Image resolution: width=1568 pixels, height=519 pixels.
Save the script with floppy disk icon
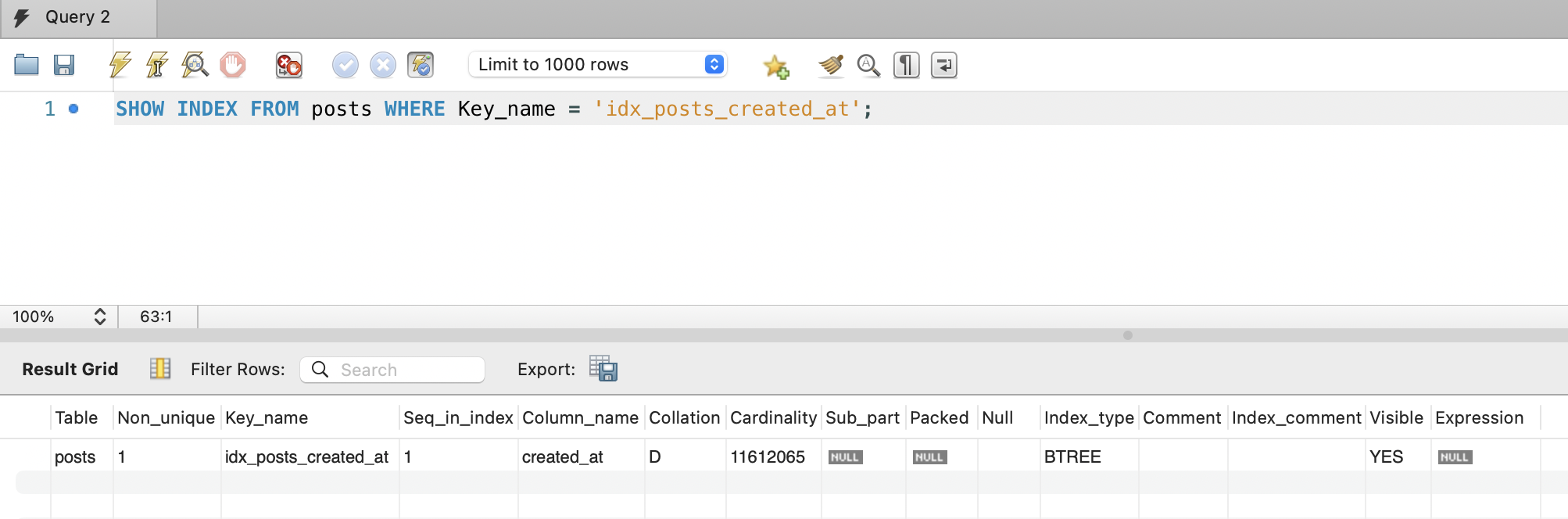pyautogui.click(x=64, y=65)
